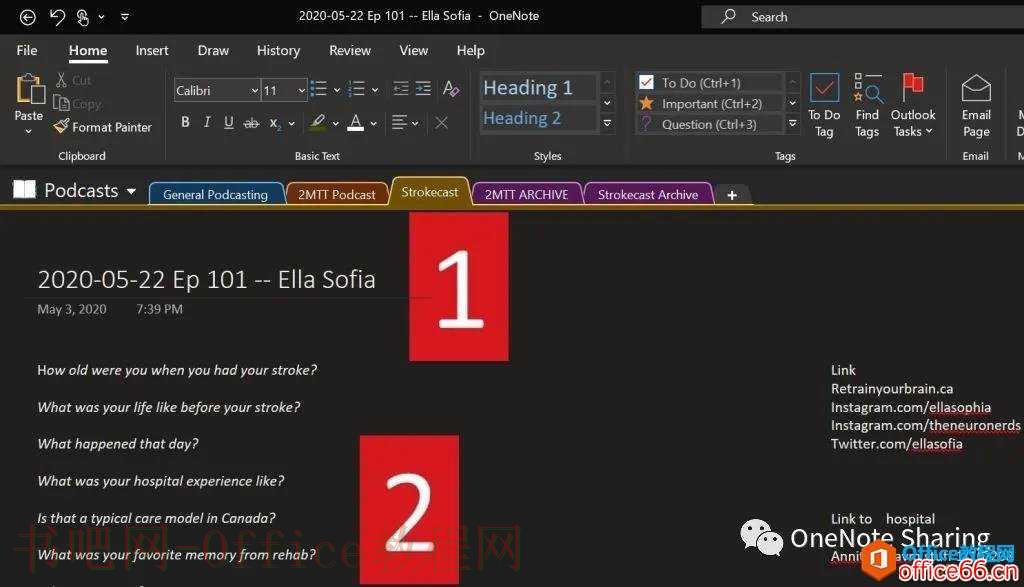The image size is (1024, 587).
Task: Click the Paste clipboard icon
Action: pos(29,89)
